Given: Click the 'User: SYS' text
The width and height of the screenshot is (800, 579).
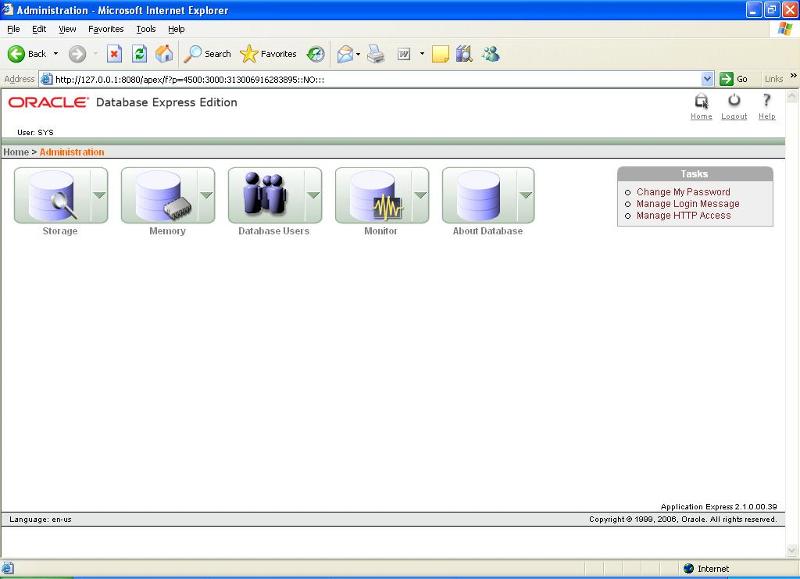Looking at the screenshot, I should point(35,132).
